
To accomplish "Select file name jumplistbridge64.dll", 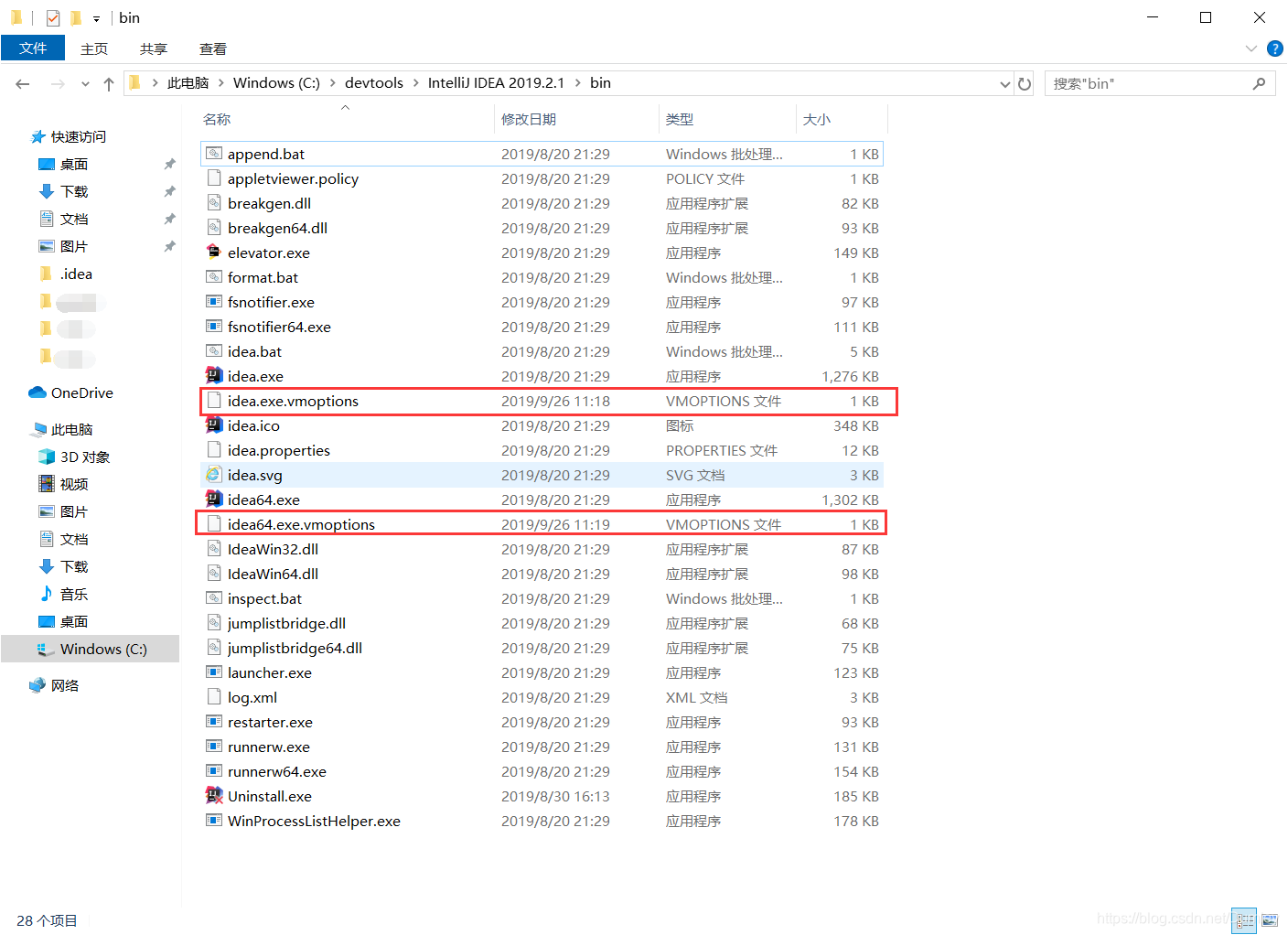I will pyautogui.click(x=295, y=649).
